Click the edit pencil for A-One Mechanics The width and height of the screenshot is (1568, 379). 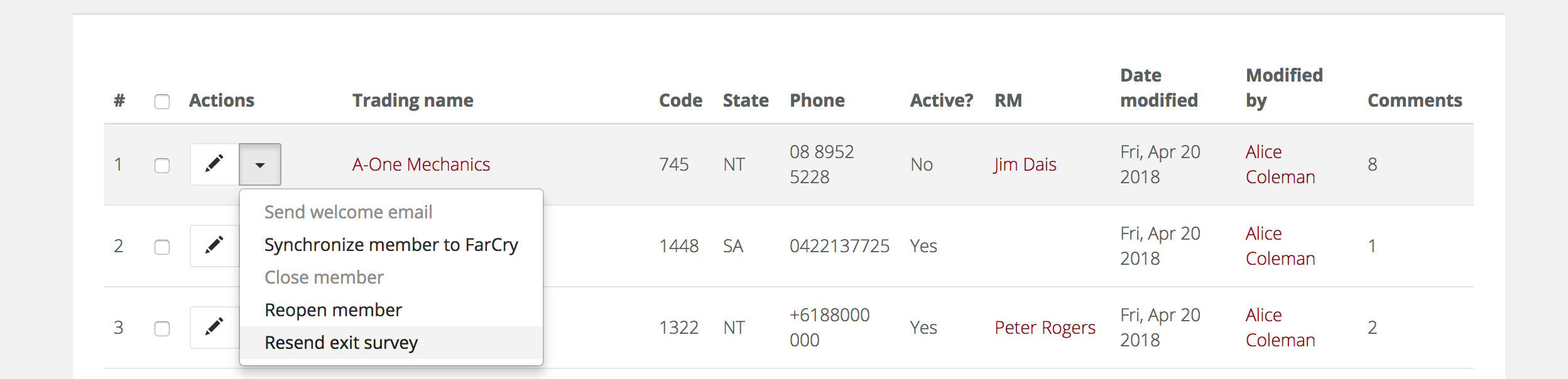point(214,164)
